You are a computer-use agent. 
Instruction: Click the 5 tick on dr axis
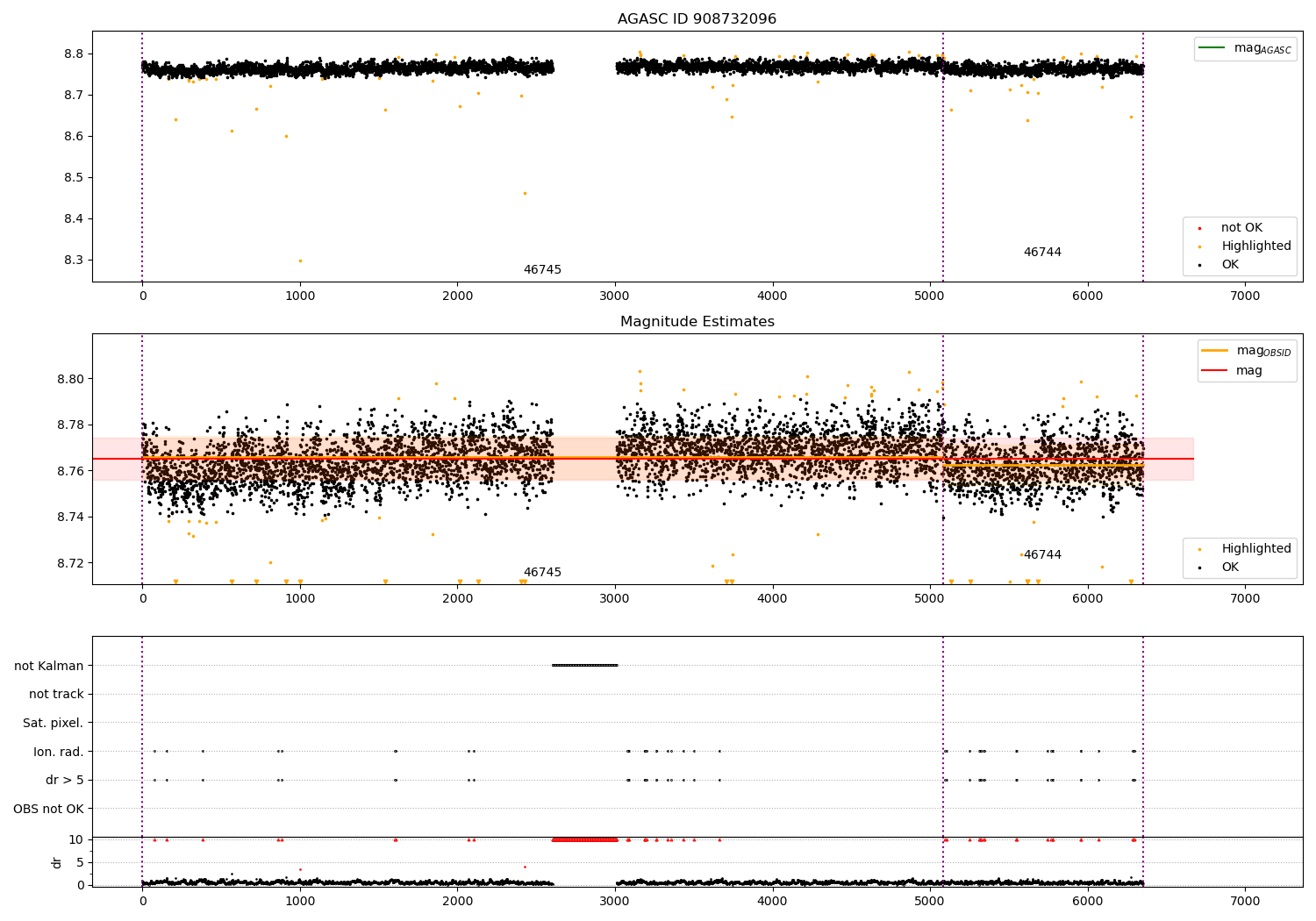pyautogui.click(x=81, y=863)
